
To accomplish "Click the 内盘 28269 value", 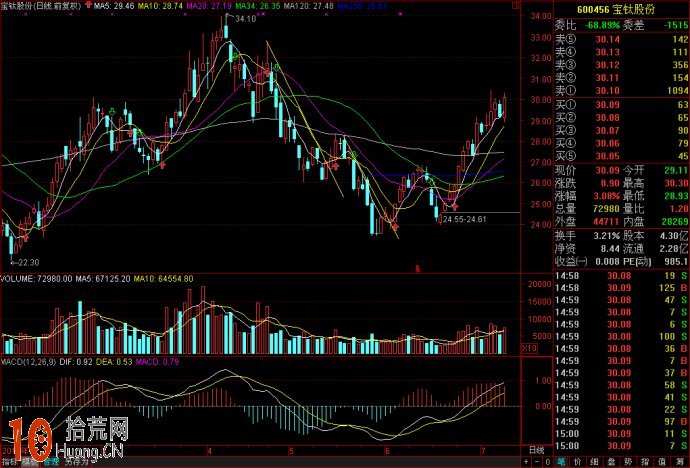I will click(675, 221).
